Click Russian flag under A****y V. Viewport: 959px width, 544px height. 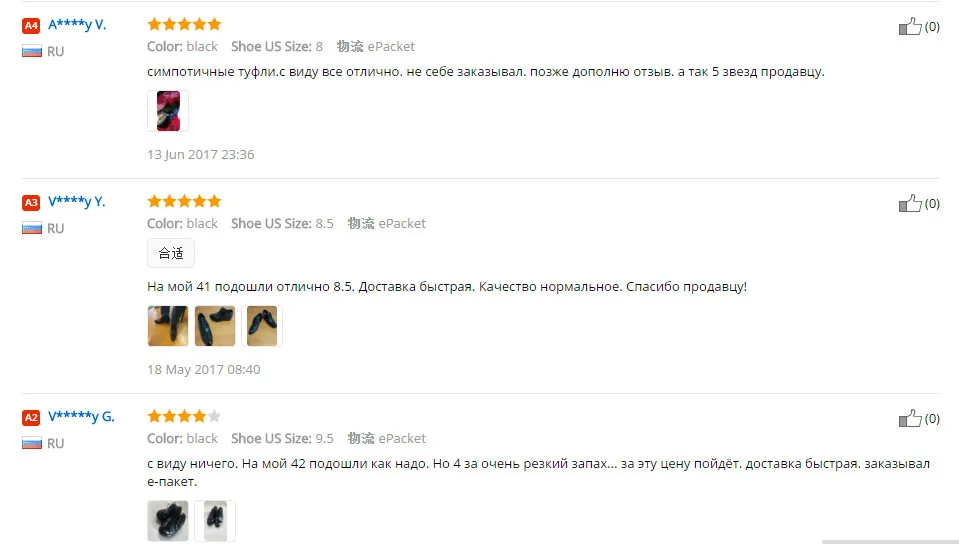pyautogui.click(x=32, y=51)
